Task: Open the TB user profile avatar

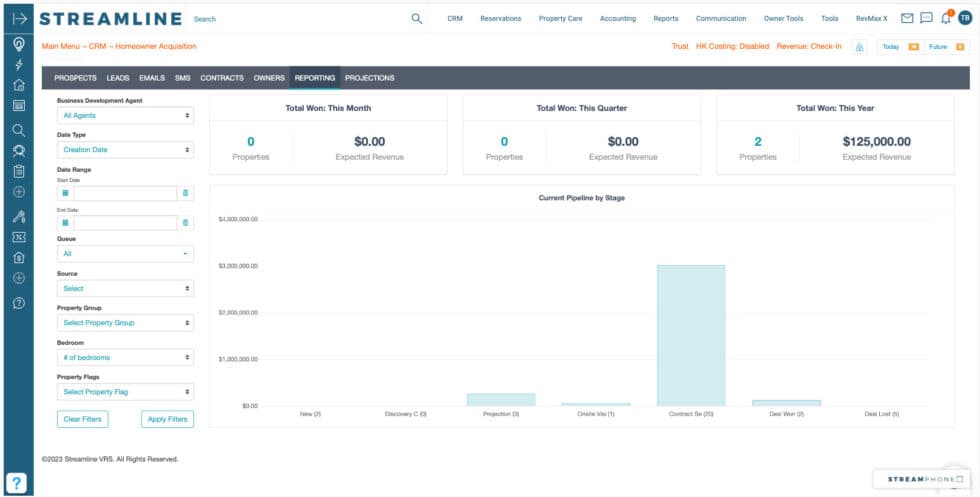Action: tap(964, 18)
